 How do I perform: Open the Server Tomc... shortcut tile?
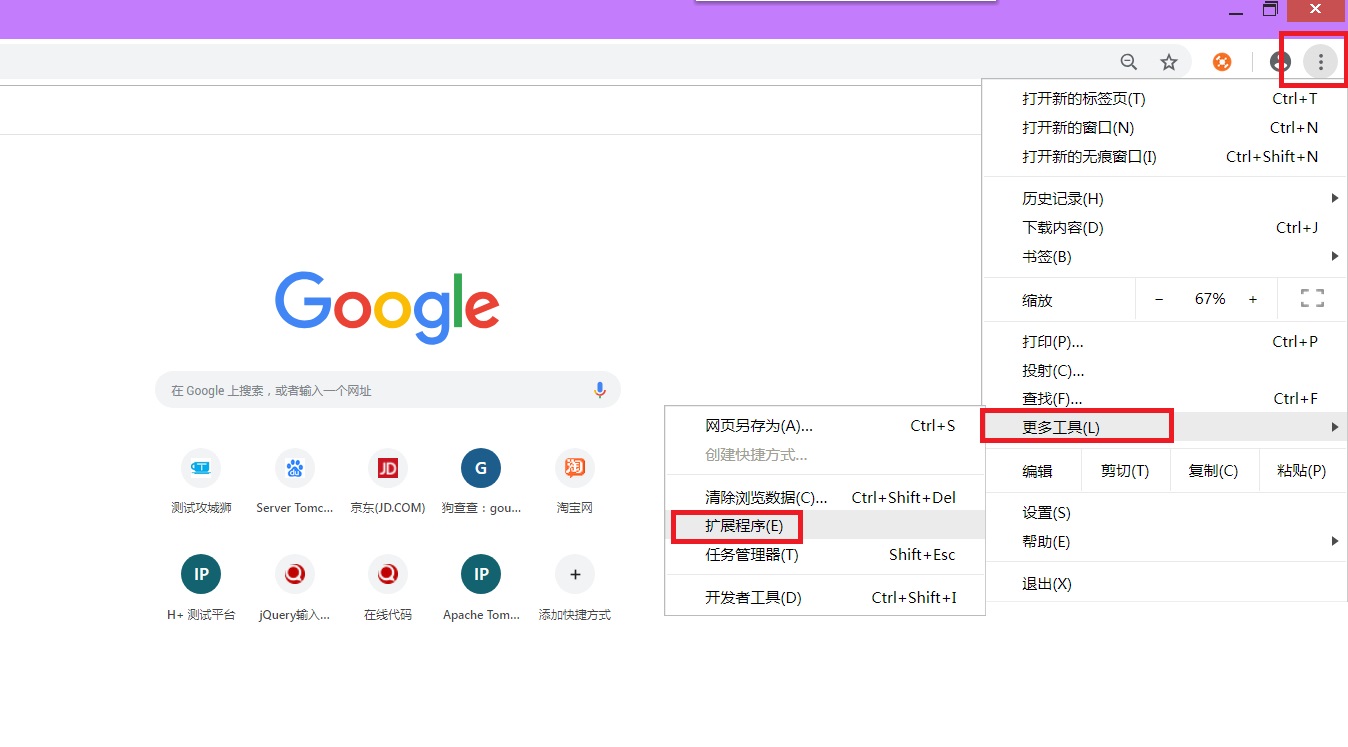point(295,482)
